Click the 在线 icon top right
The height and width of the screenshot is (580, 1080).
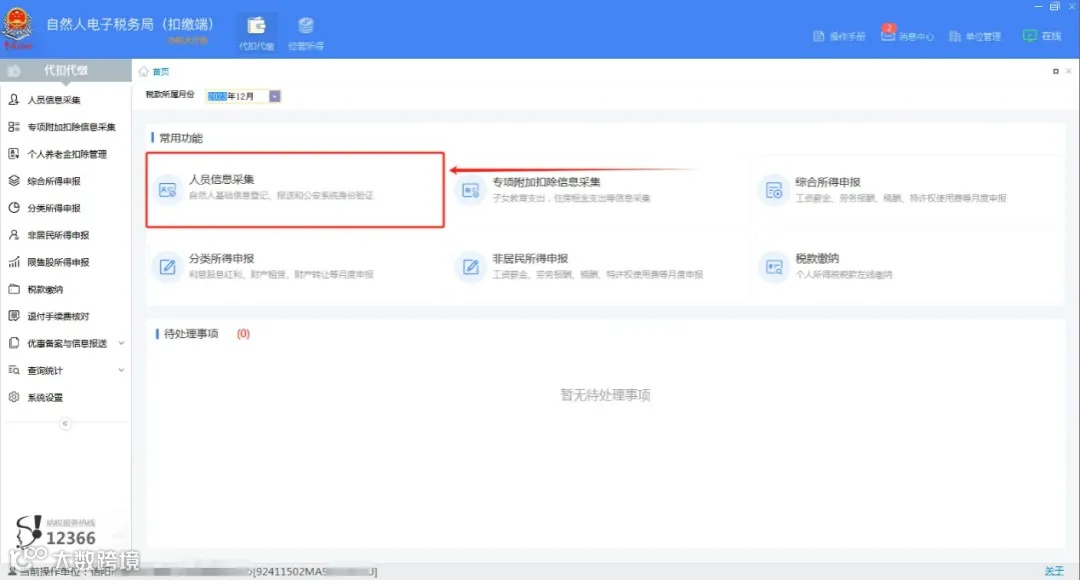coord(1040,34)
